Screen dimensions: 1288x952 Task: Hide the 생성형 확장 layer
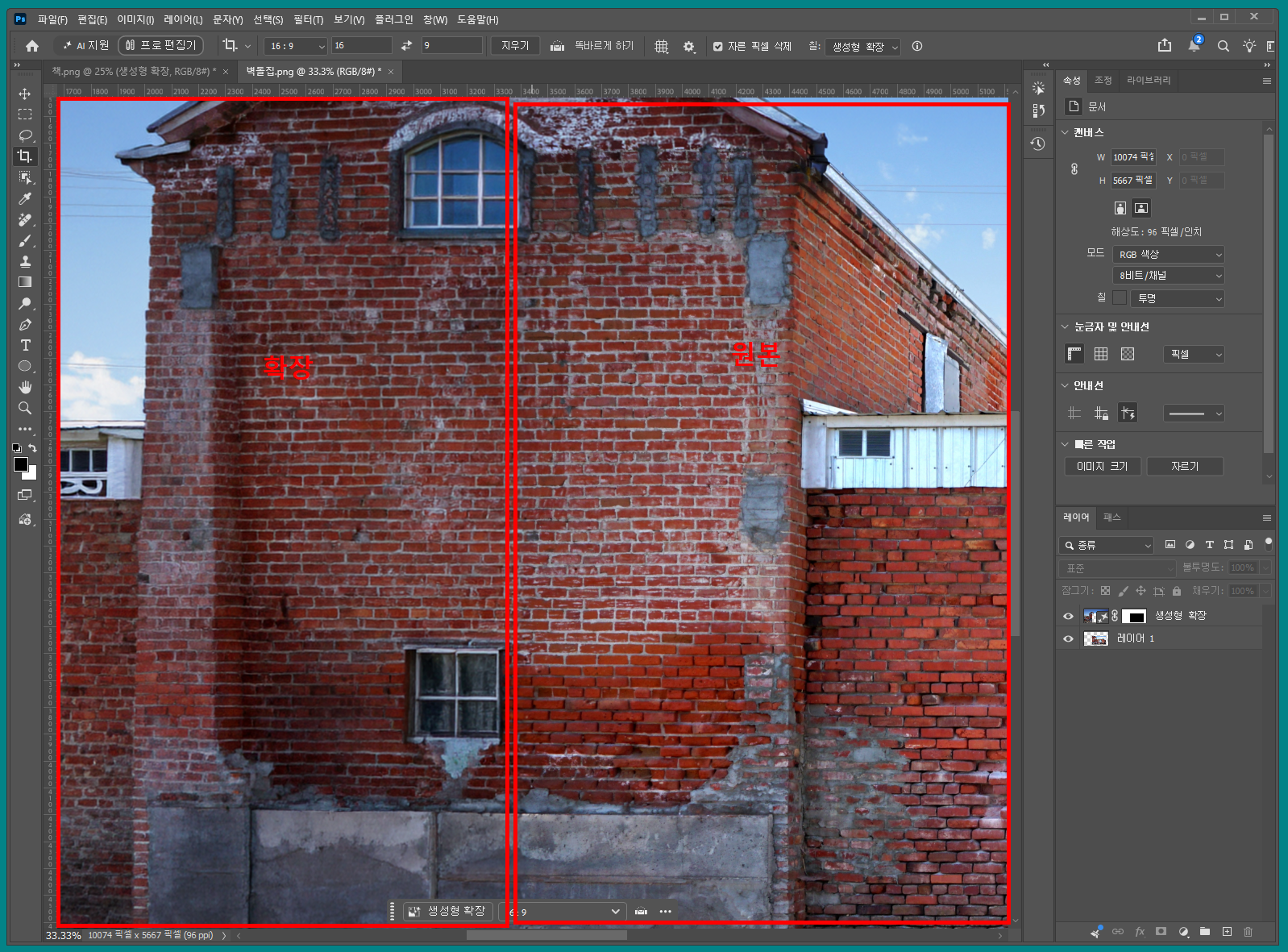pos(1069,616)
